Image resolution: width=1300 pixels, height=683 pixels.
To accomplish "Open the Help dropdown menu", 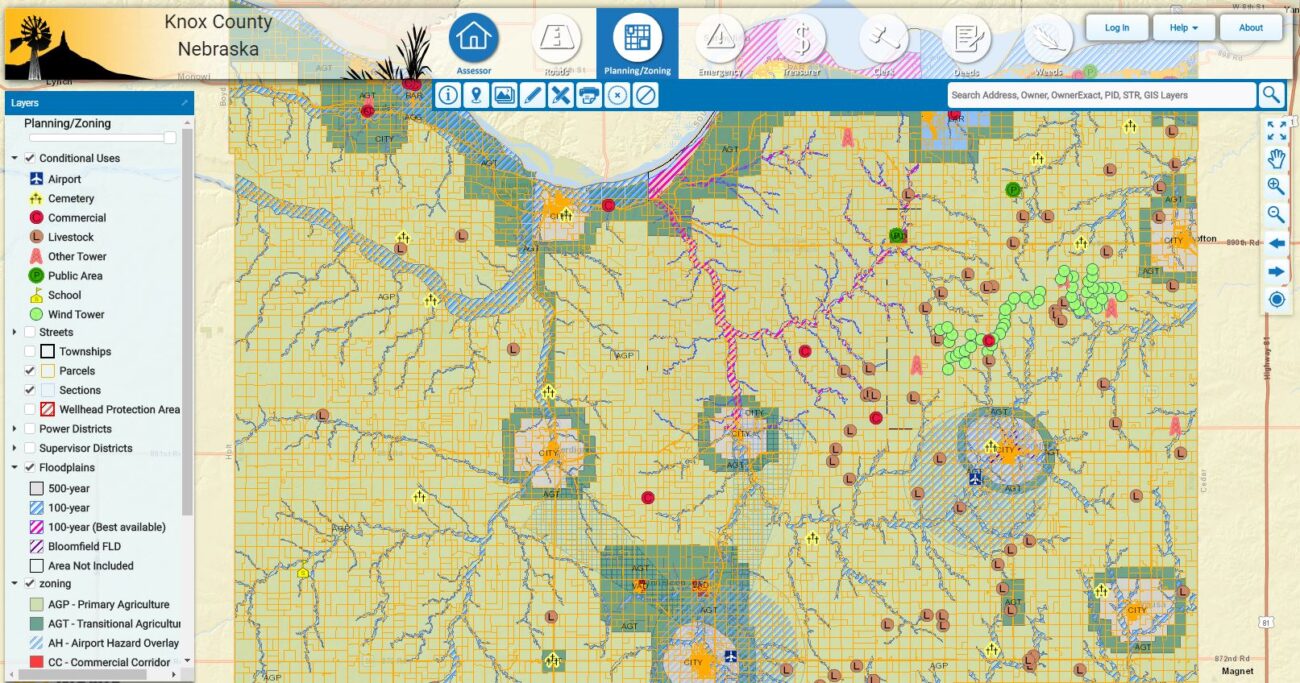I will [1183, 28].
